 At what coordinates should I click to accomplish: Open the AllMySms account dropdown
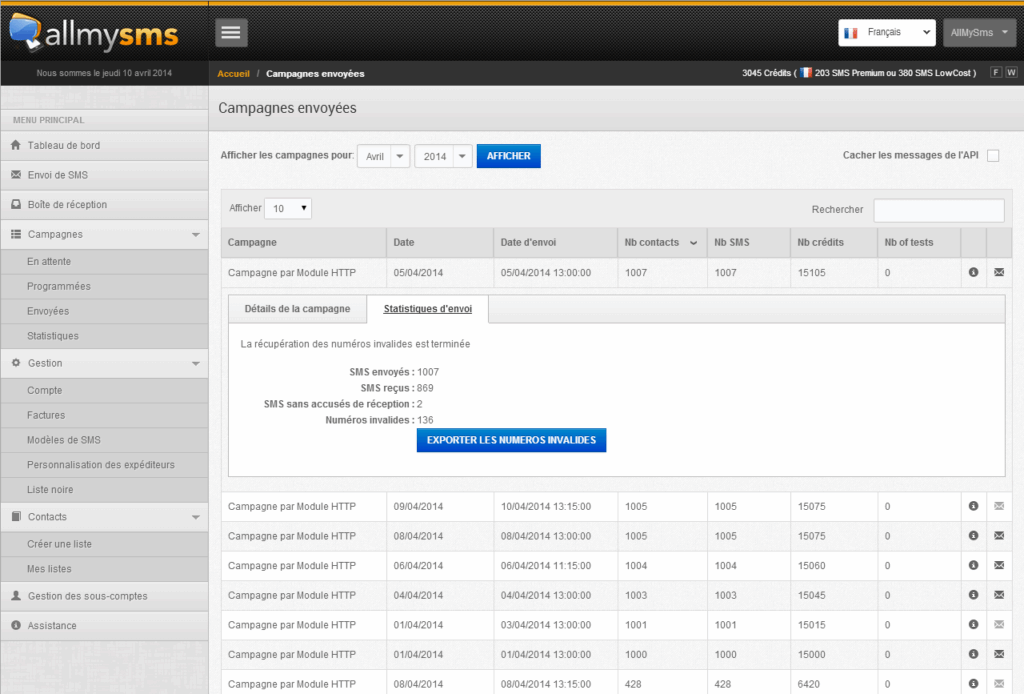979,33
